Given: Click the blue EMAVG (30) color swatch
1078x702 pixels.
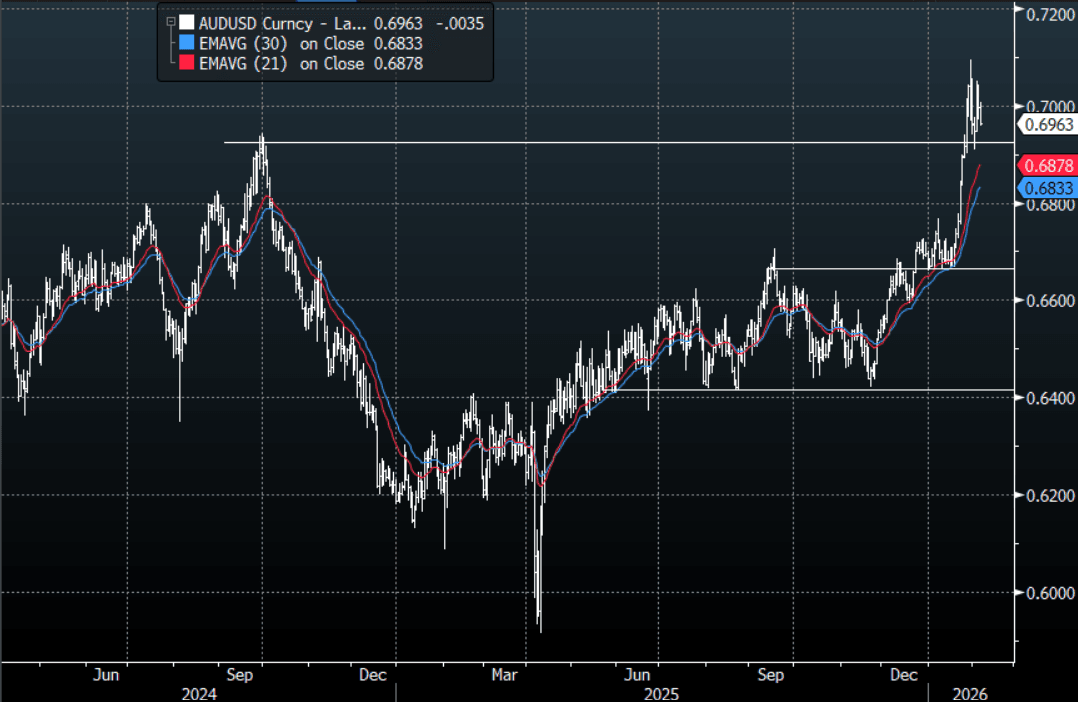Looking at the screenshot, I should pos(186,43).
